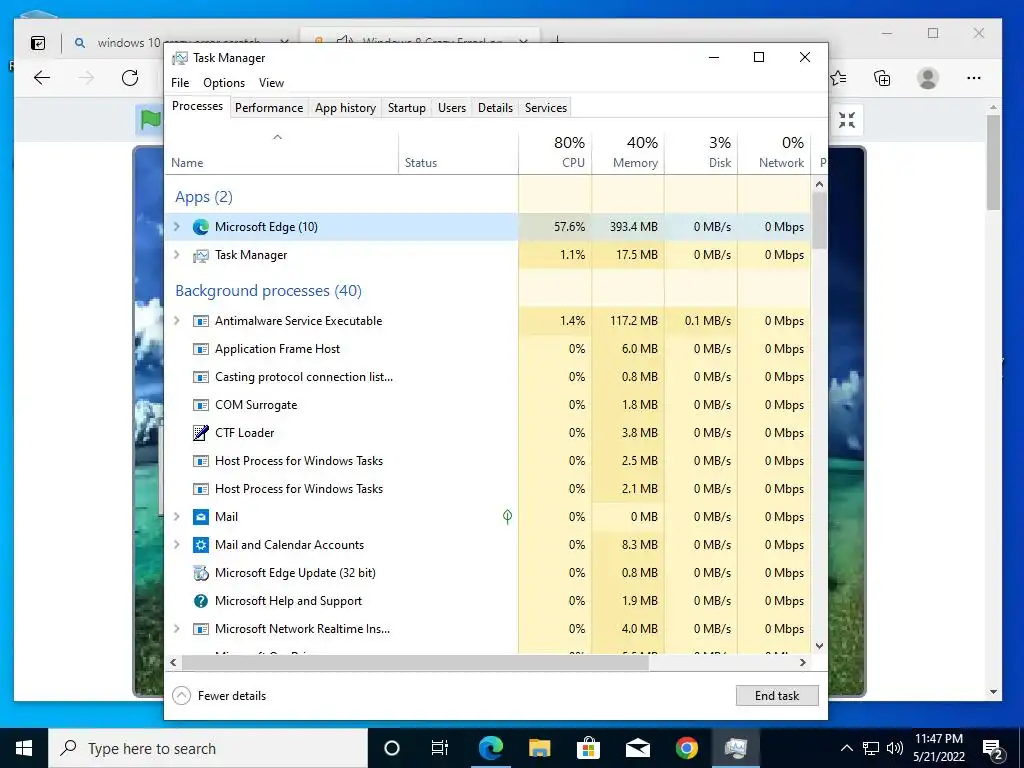Click the volume icon in system tray
Screen dimensions: 1024x768
(x=895, y=748)
